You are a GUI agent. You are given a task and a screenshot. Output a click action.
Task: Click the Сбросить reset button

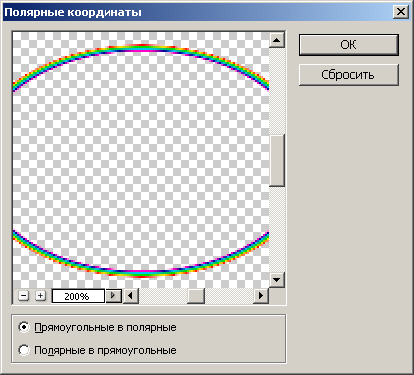[x=349, y=75]
